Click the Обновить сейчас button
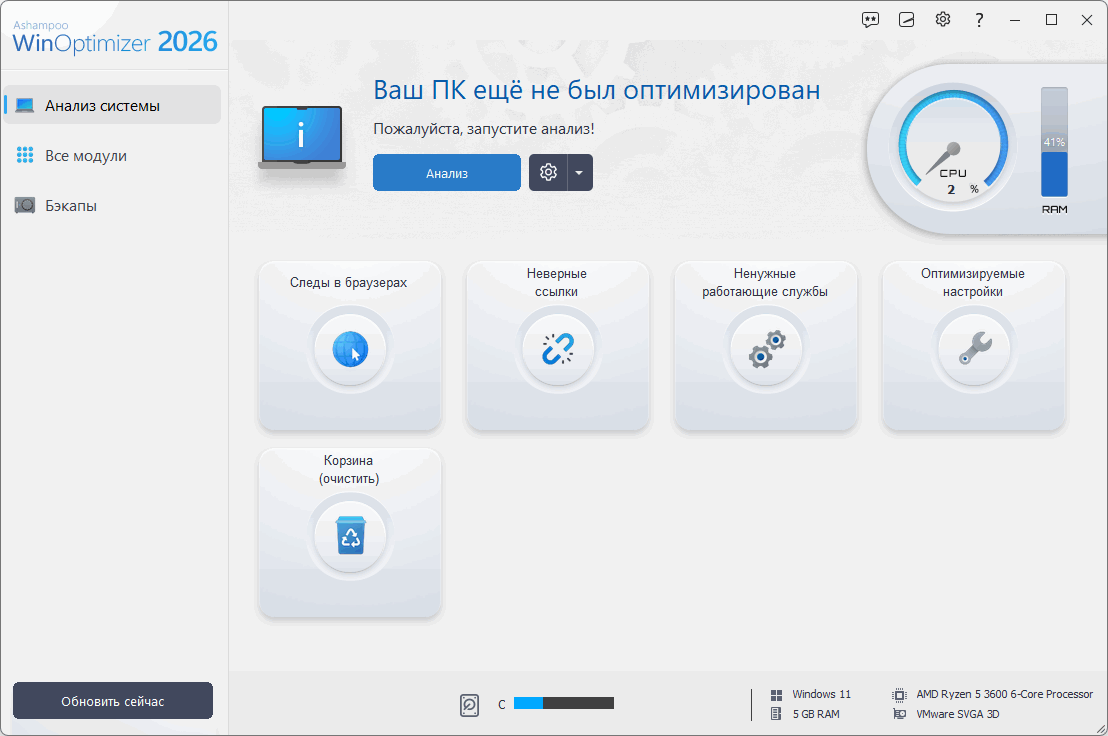This screenshot has width=1108, height=736. 113,701
